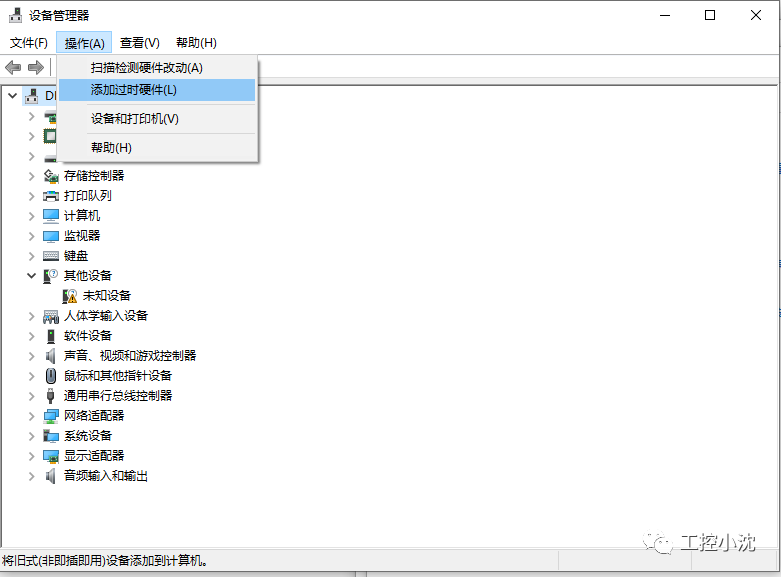Expand the 计算机 category
This screenshot has height=577, width=781.
tap(31, 216)
